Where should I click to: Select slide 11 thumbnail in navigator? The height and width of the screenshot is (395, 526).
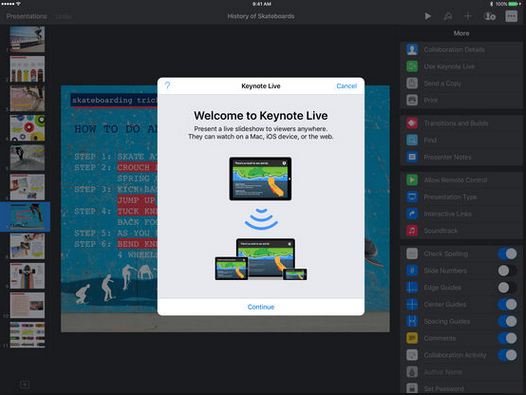(27, 335)
